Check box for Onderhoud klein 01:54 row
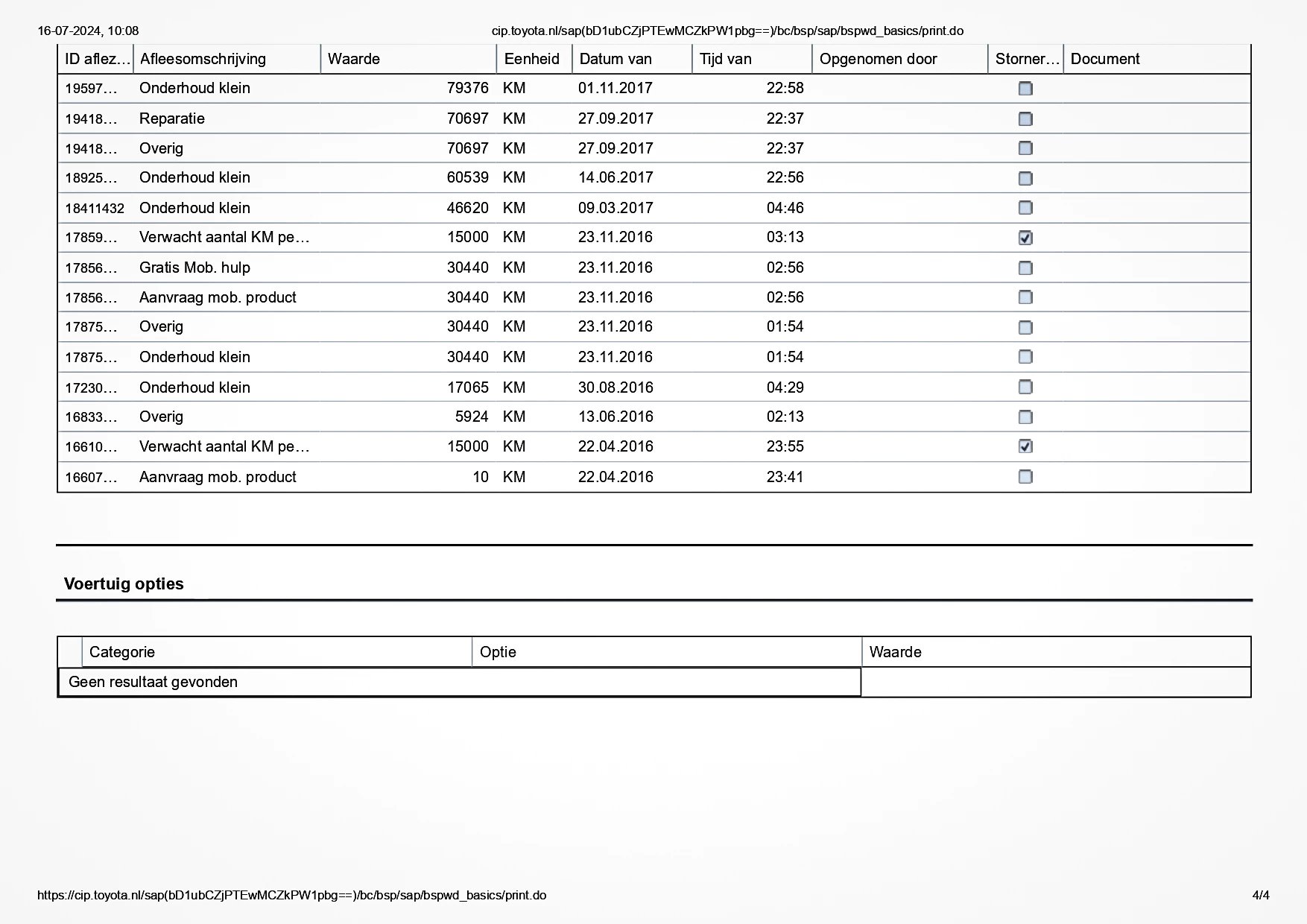 click(x=1025, y=357)
